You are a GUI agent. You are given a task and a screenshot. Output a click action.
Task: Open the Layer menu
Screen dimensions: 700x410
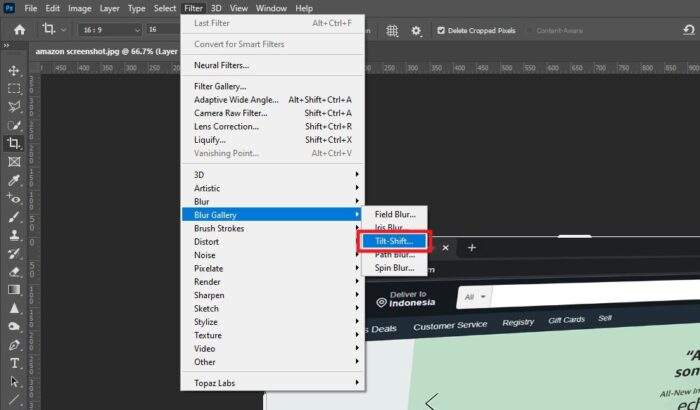coord(109,8)
